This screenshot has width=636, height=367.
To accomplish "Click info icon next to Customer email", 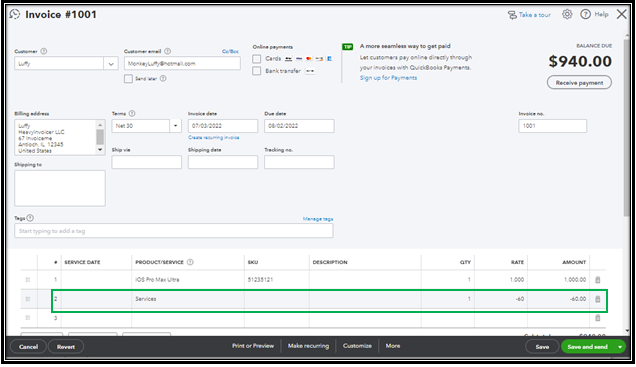I will click(x=168, y=51).
